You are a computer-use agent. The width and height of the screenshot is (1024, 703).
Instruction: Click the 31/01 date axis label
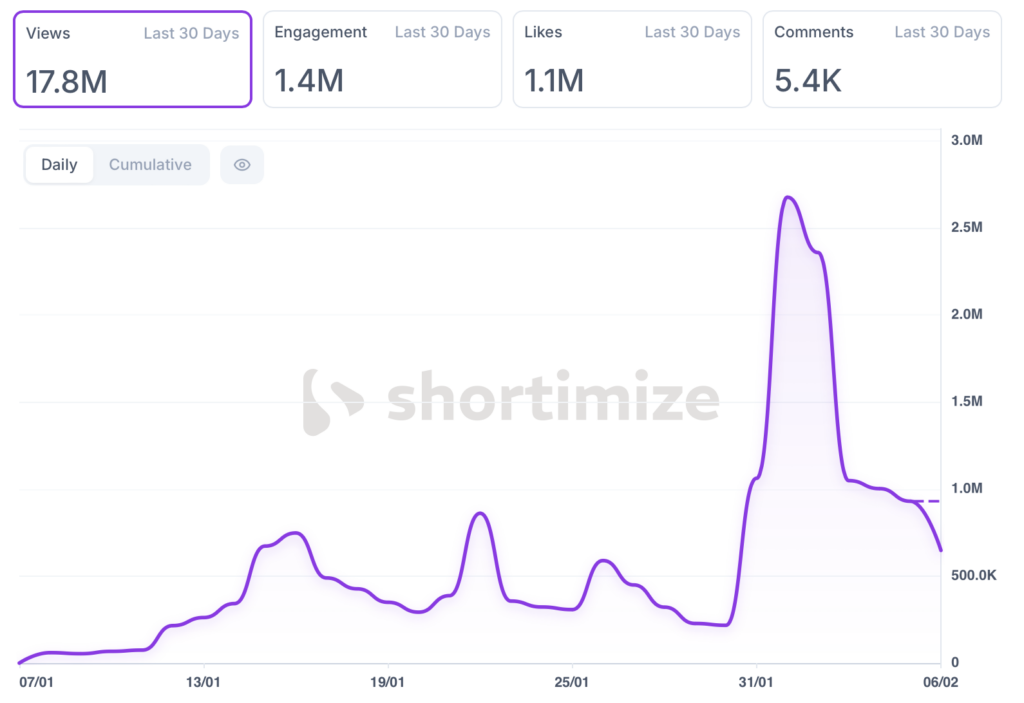pyautogui.click(x=756, y=682)
